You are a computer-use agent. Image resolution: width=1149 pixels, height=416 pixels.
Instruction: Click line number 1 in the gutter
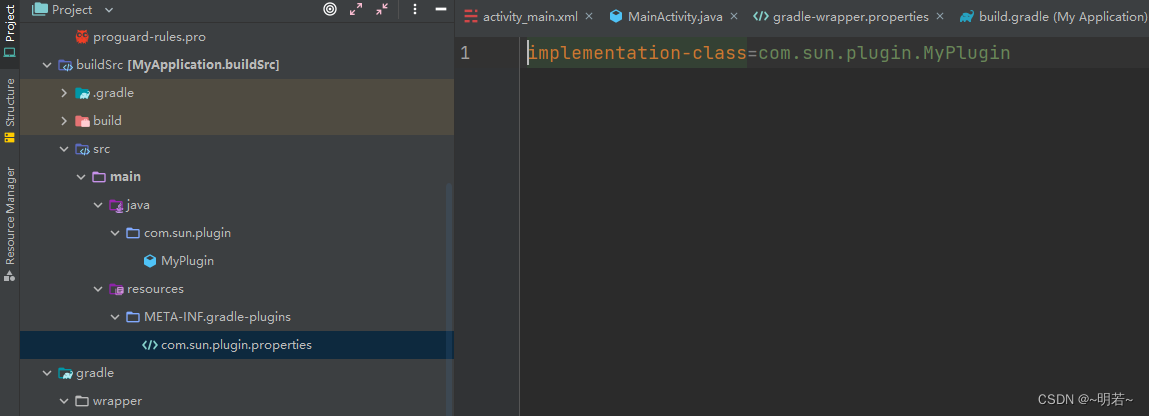465,53
